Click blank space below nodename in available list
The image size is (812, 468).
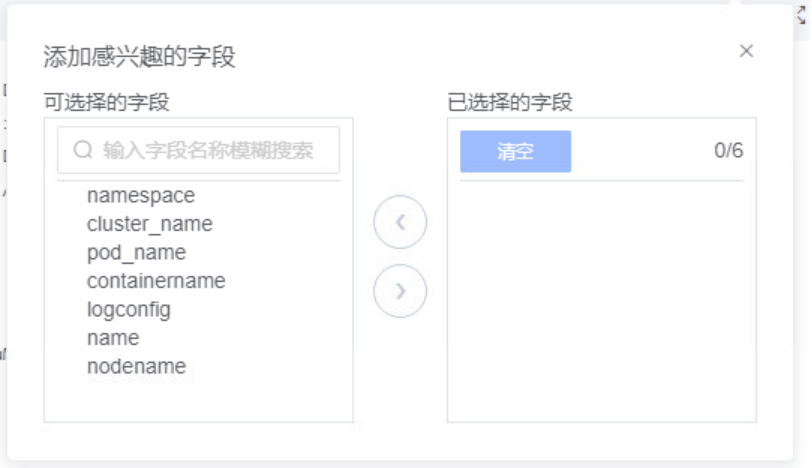pyautogui.click(x=198, y=400)
